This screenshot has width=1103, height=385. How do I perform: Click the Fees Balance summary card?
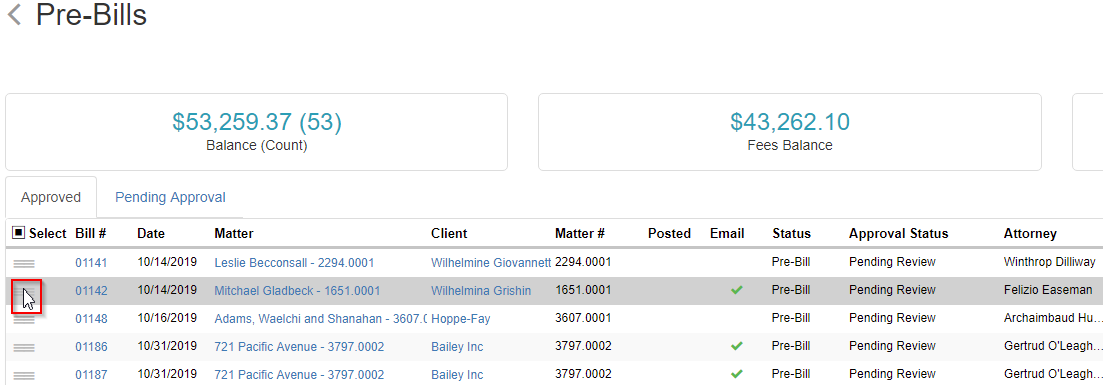(790, 132)
